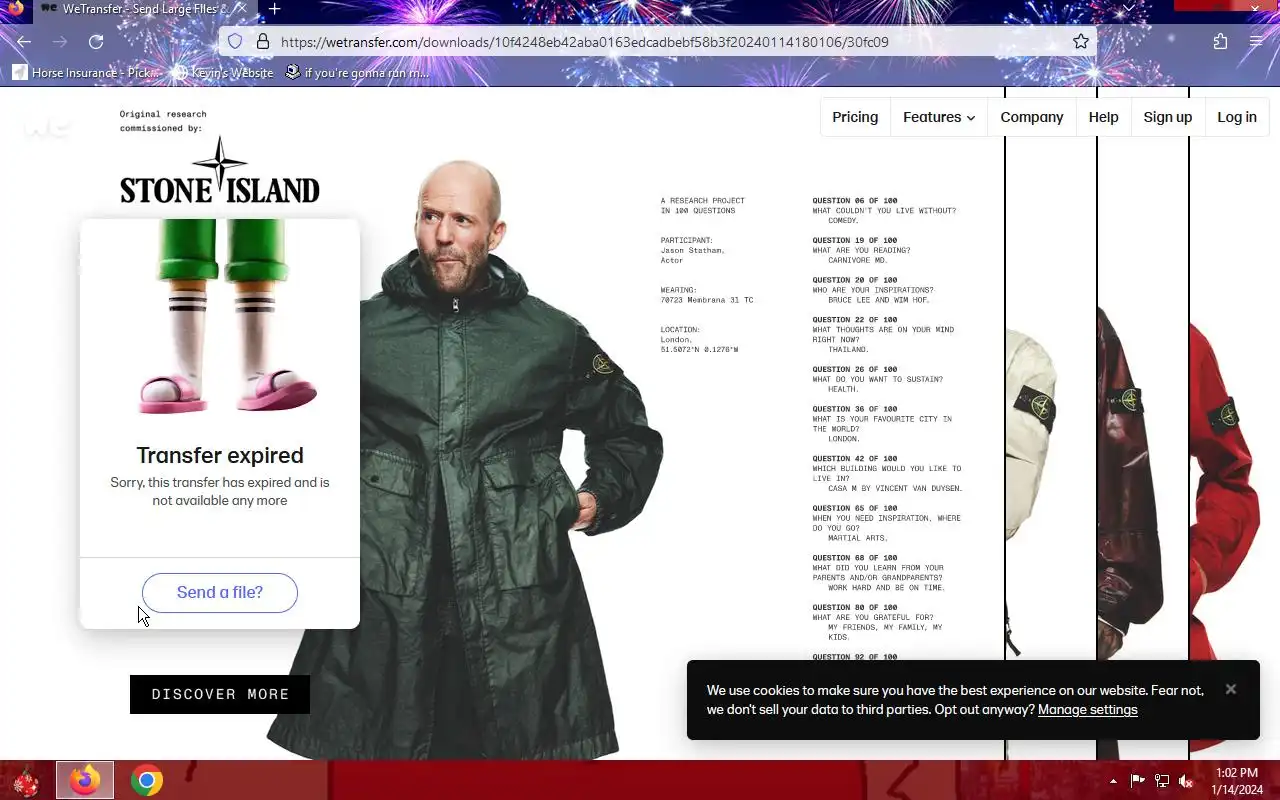Open the "if you're gonna ran m..." bookmark
The image size is (1280, 800).
(356, 73)
